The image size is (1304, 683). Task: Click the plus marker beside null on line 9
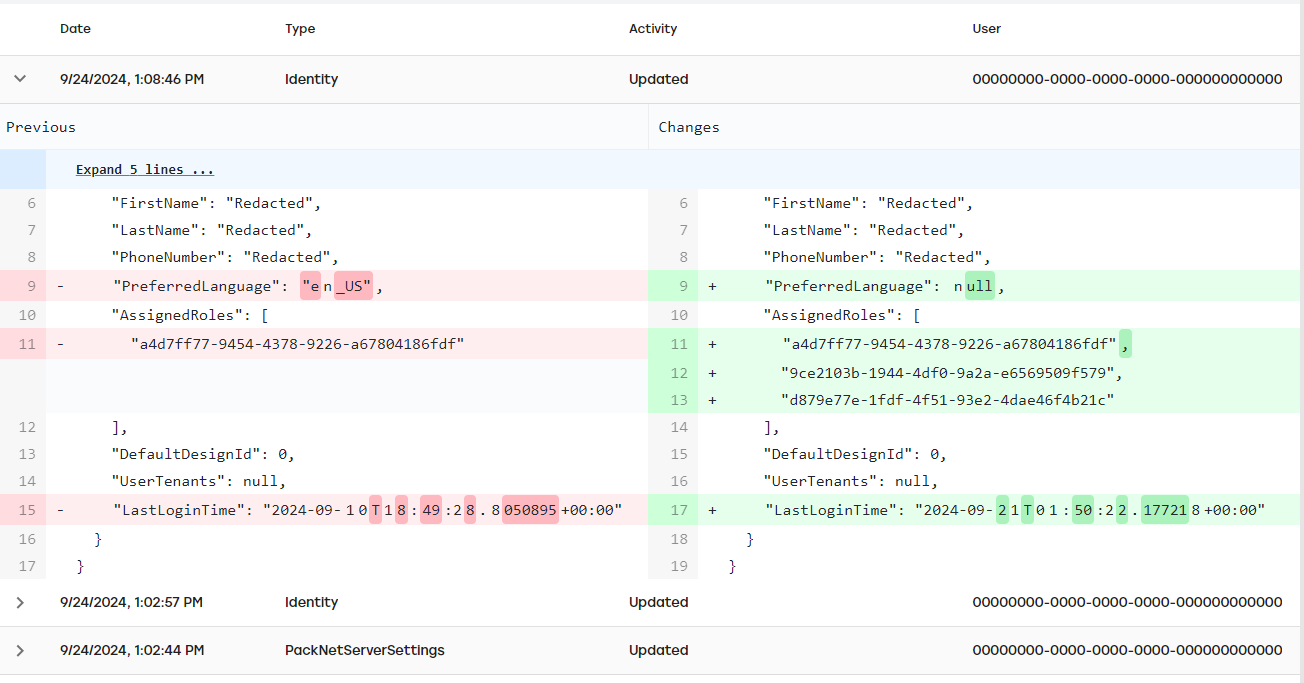(712, 286)
